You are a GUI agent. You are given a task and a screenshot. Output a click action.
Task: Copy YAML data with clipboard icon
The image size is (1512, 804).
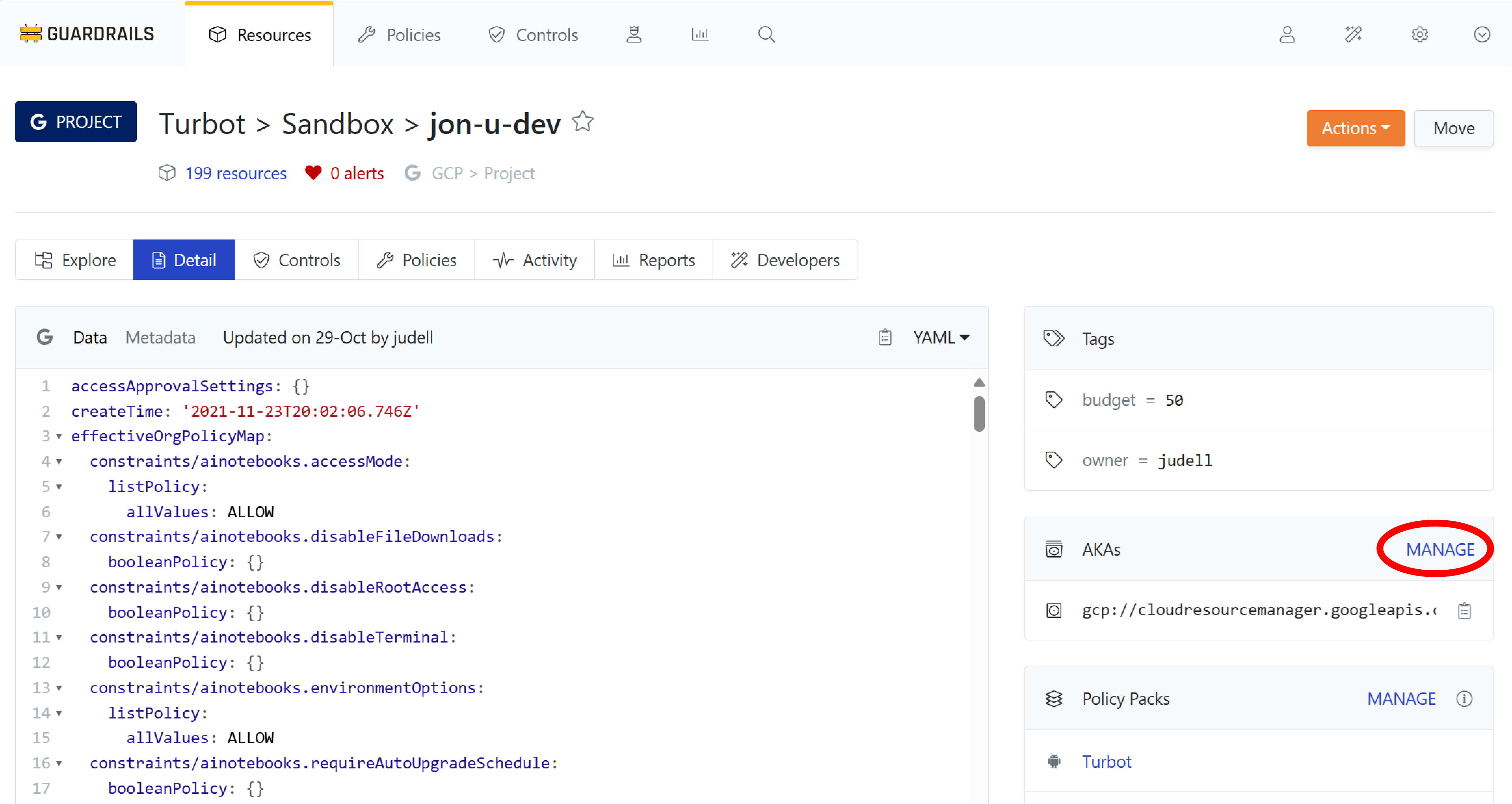point(885,338)
